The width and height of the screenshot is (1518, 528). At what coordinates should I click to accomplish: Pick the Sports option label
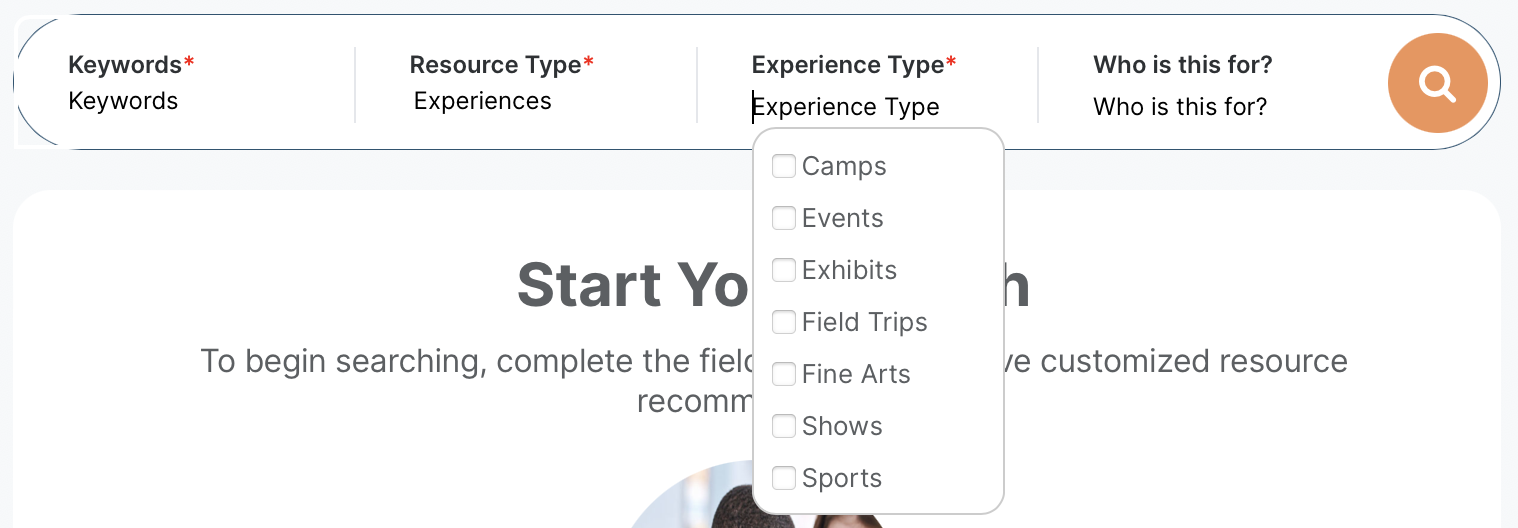(842, 478)
